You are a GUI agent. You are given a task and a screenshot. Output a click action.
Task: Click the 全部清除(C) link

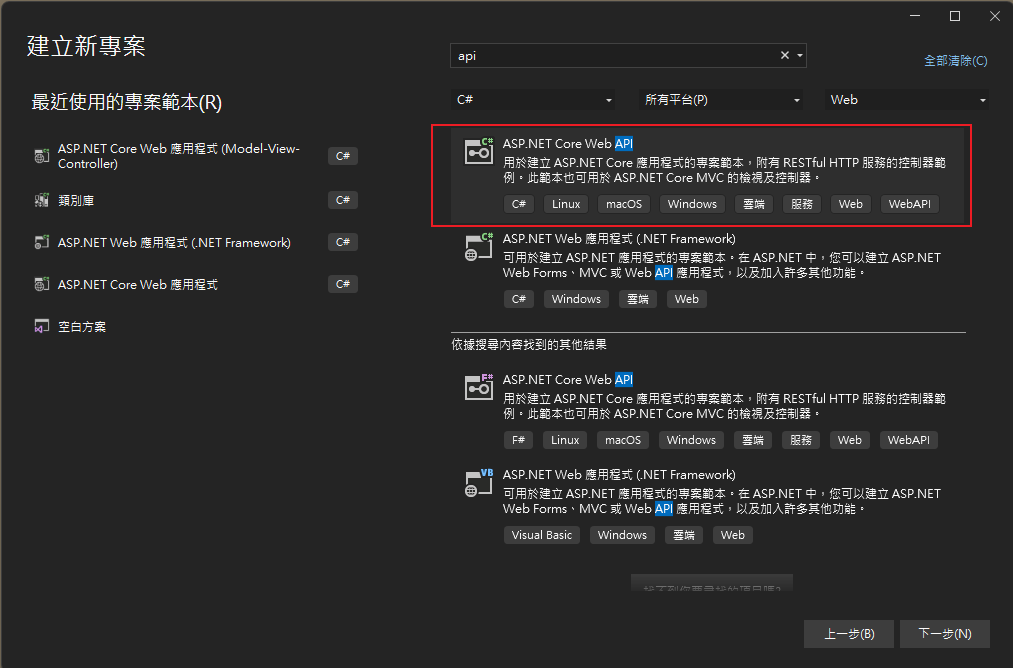[x=956, y=61]
